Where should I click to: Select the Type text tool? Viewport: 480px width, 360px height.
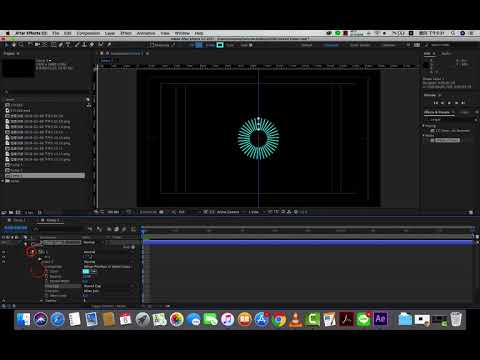68,45
